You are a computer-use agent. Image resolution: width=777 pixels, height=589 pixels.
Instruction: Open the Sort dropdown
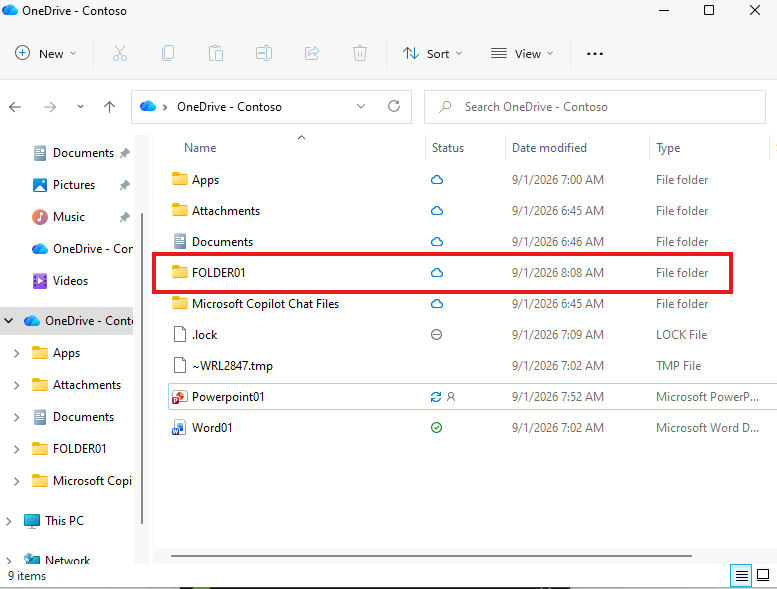coord(432,54)
